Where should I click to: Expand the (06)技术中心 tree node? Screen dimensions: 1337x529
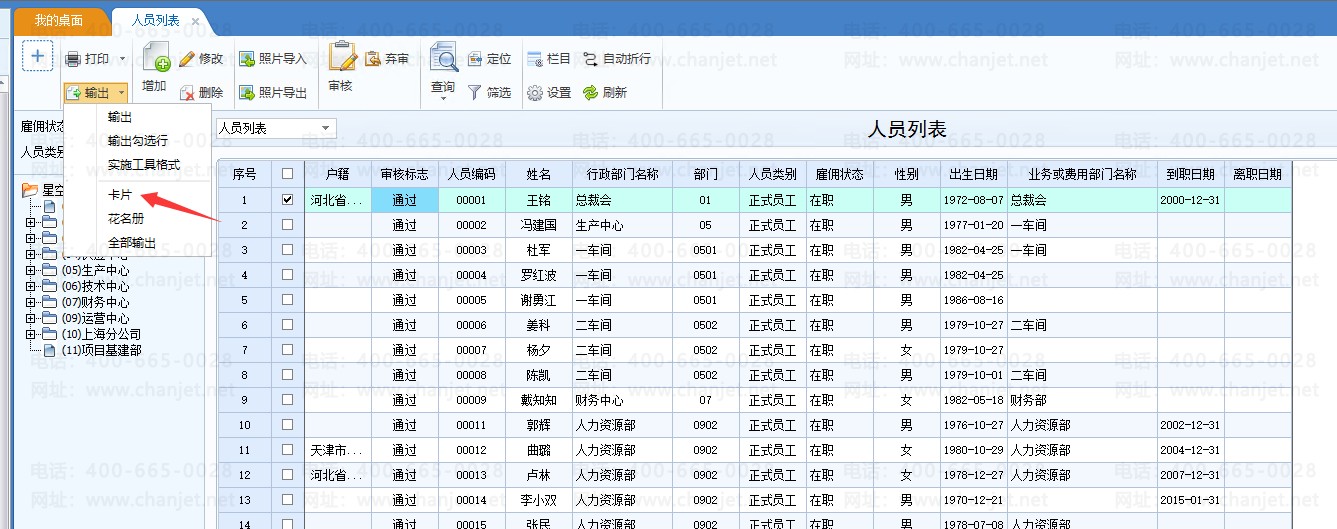pyautogui.click(x=30, y=286)
